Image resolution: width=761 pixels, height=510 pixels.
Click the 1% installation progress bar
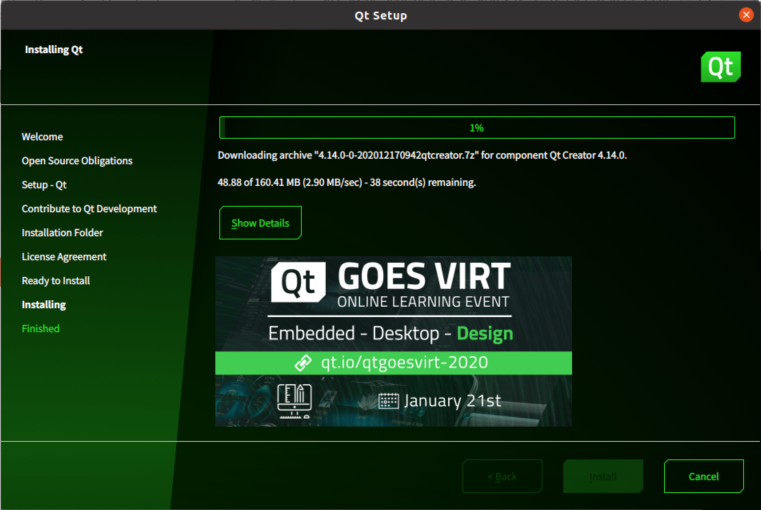(x=477, y=128)
